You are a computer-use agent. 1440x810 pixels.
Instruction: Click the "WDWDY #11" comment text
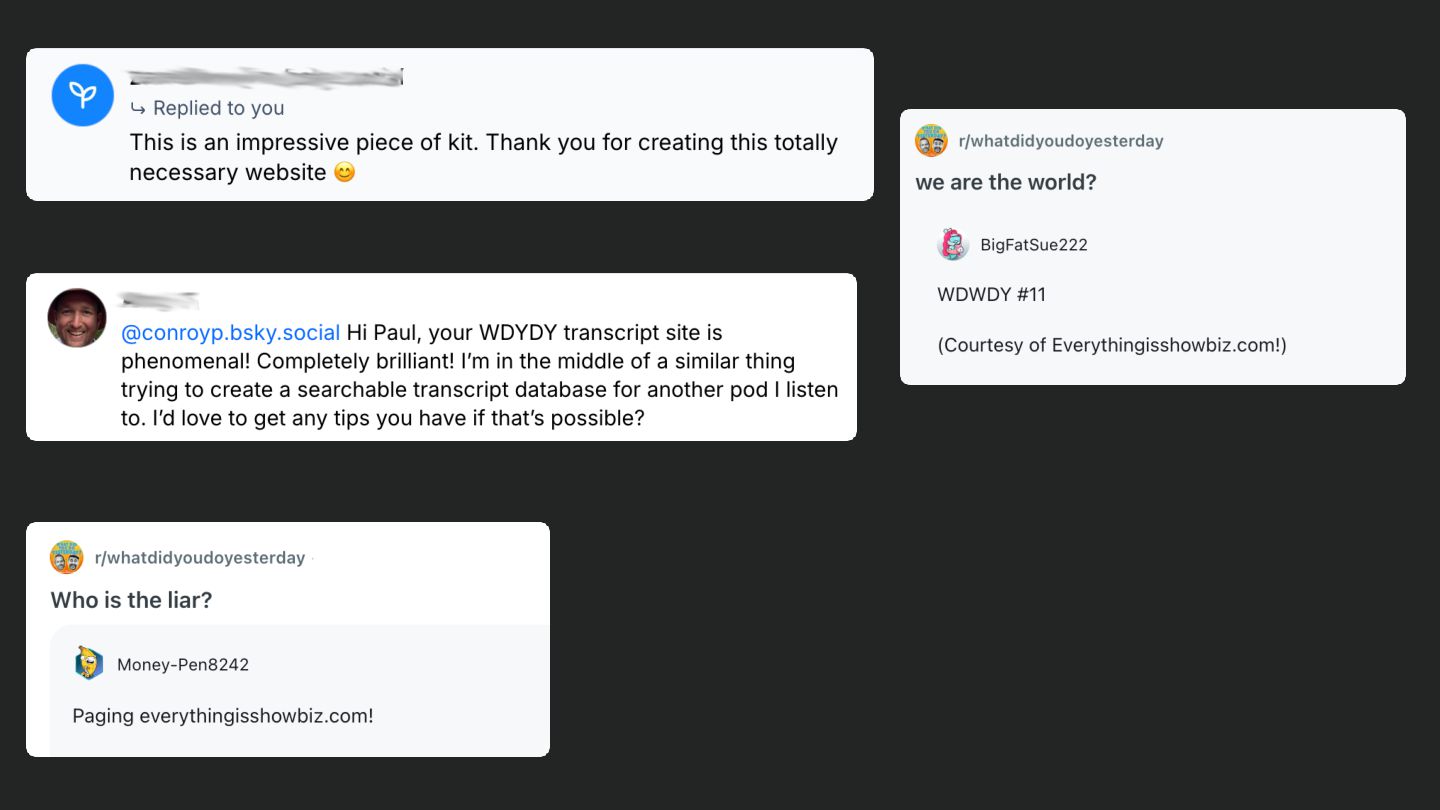pos(991,294)
